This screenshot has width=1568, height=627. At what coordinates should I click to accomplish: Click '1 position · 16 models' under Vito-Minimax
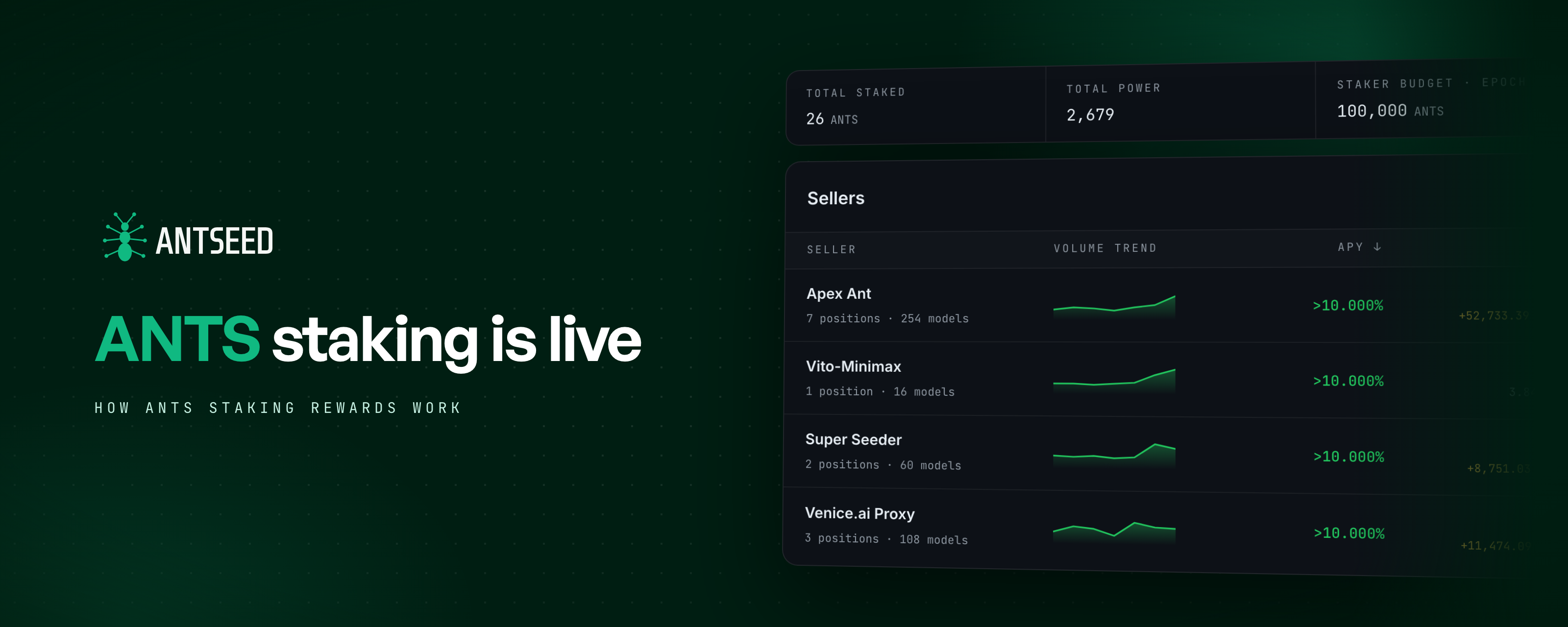(x=880, y=391)
